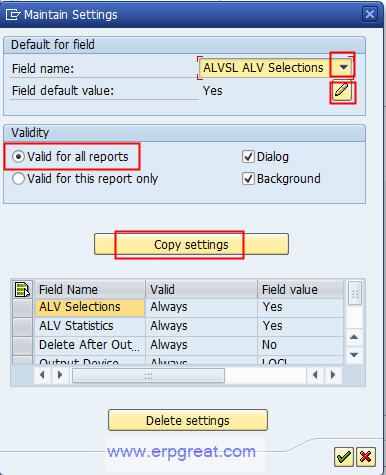Click the Copy settings button

coord(191,244)
